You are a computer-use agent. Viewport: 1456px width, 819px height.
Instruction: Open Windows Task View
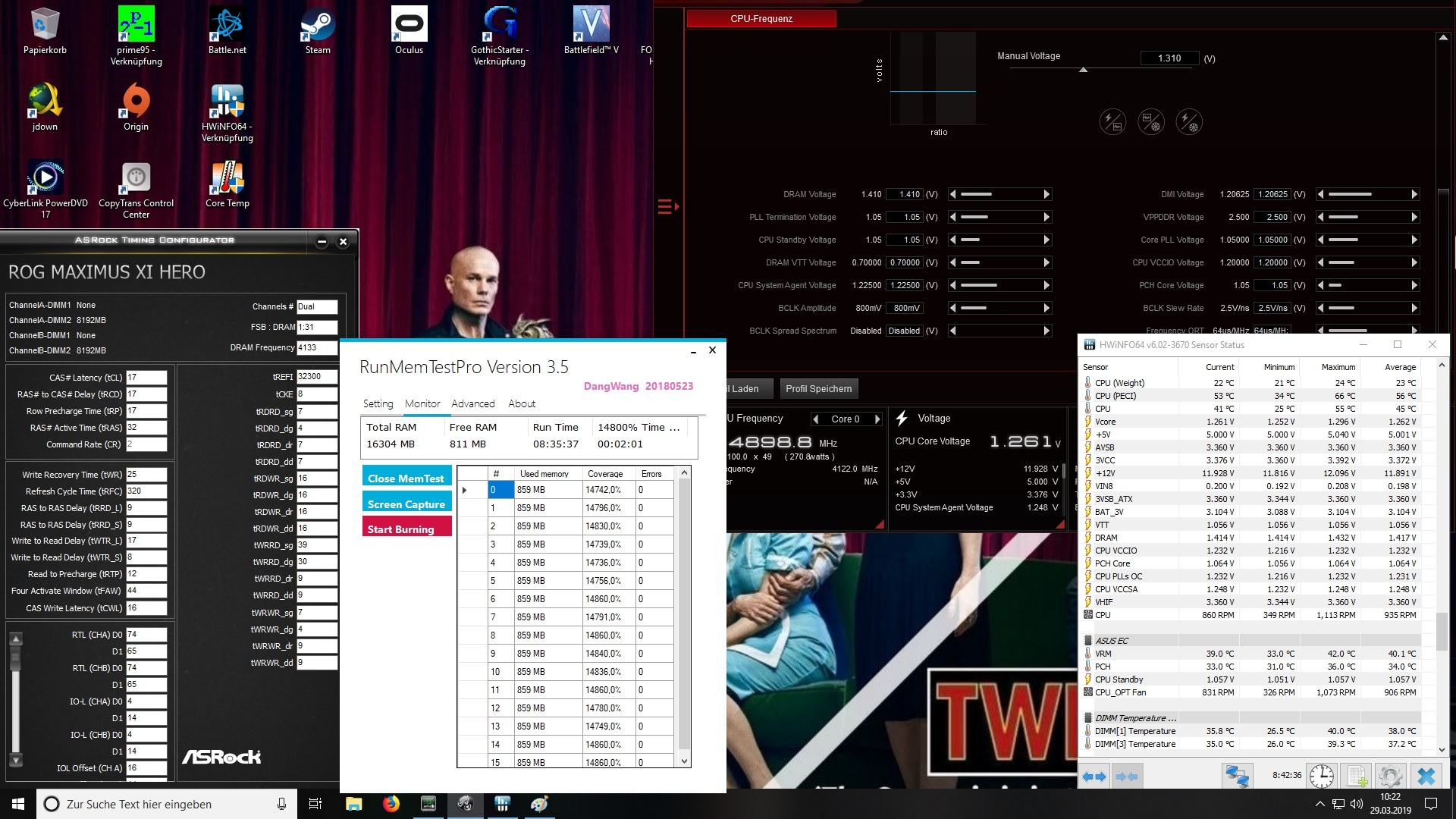pos(315,804)
